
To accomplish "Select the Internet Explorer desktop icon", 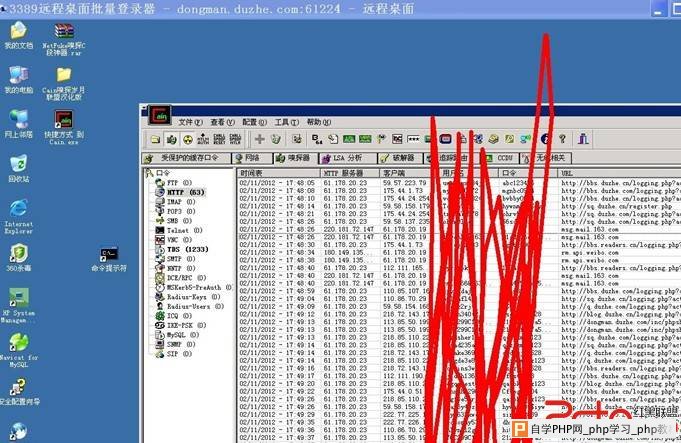I will pyautogui.click(x=19, y=216).
